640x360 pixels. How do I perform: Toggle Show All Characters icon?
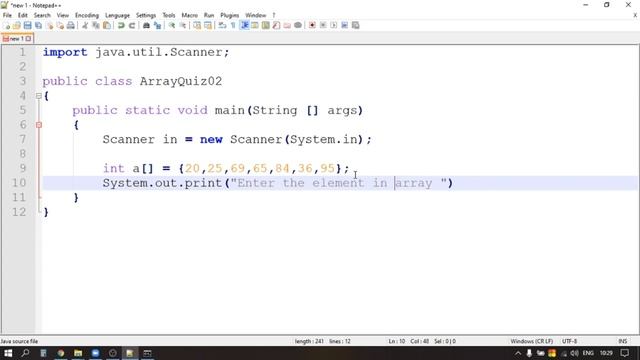[233, 25]
